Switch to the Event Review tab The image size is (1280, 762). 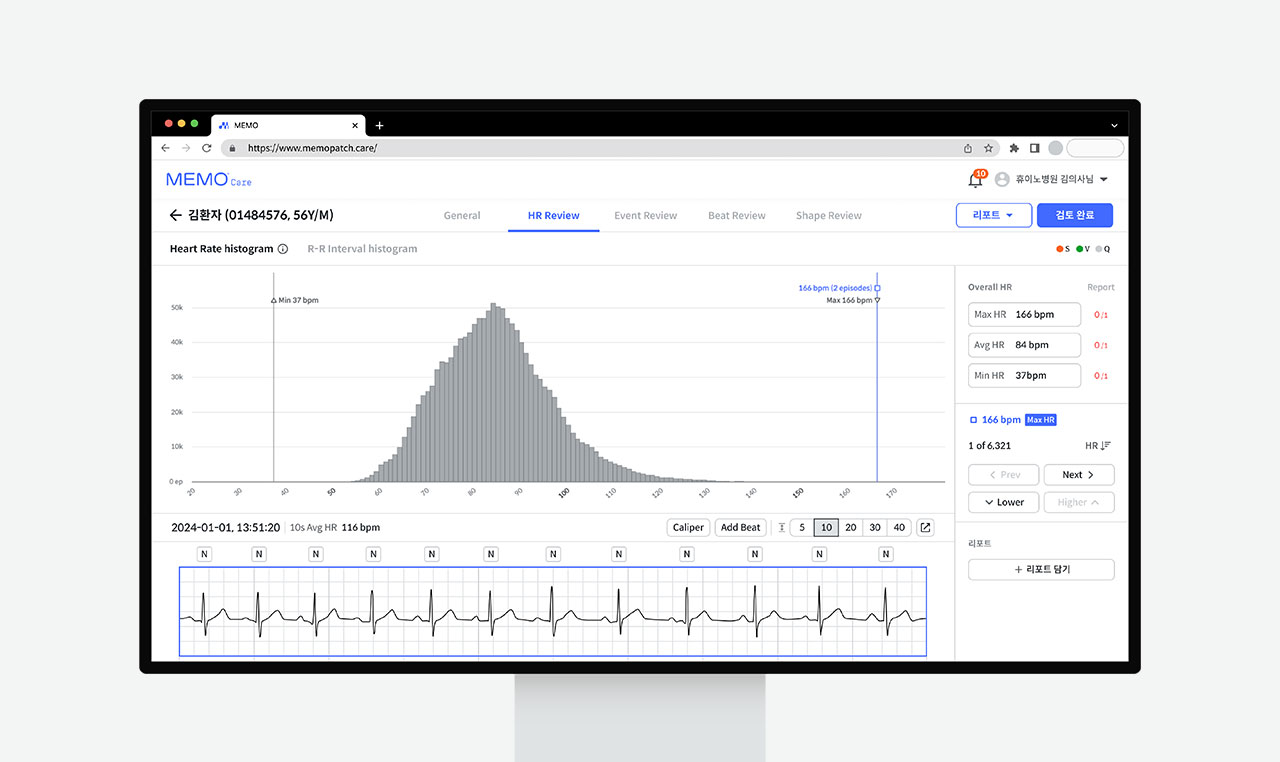pos(645,215)
